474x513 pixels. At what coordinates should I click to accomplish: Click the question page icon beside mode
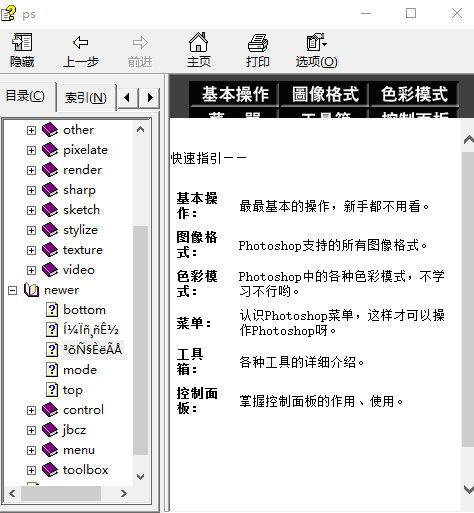tap(52, 370)
